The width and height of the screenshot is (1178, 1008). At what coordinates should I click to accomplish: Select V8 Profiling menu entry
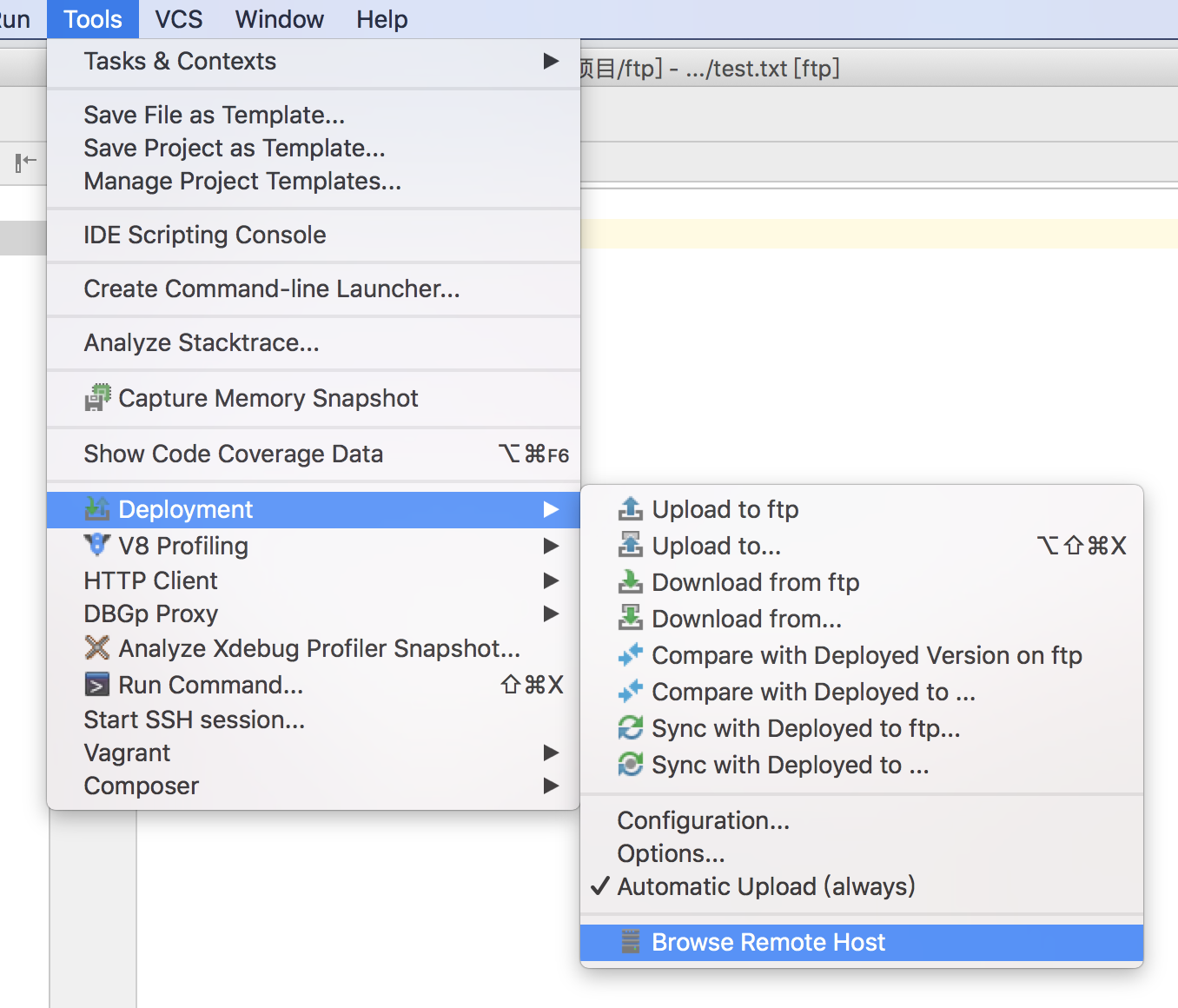click(x=313, y=546)
